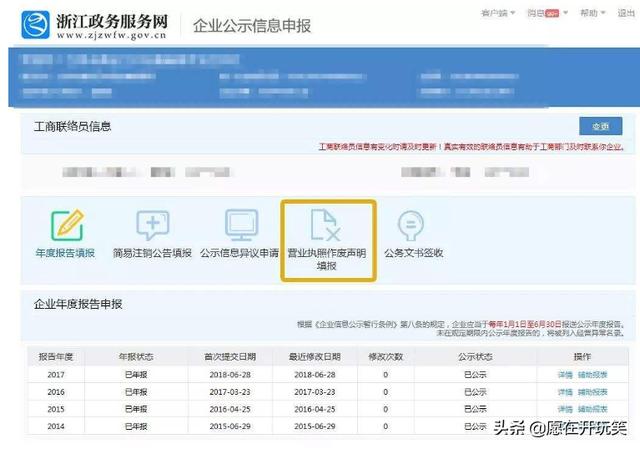View 详情 of the 2016 report

[565, 392]
